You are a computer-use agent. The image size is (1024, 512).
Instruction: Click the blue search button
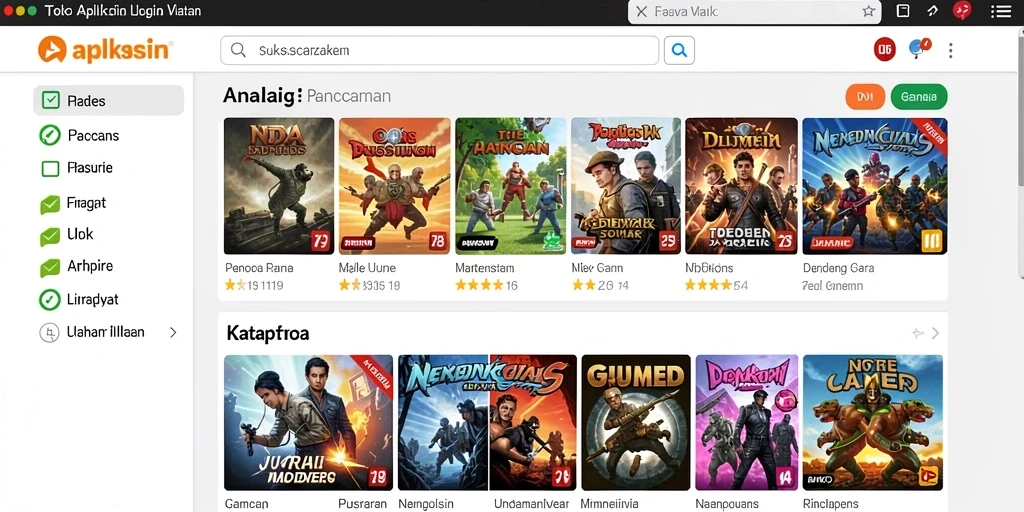click(679, 50)
